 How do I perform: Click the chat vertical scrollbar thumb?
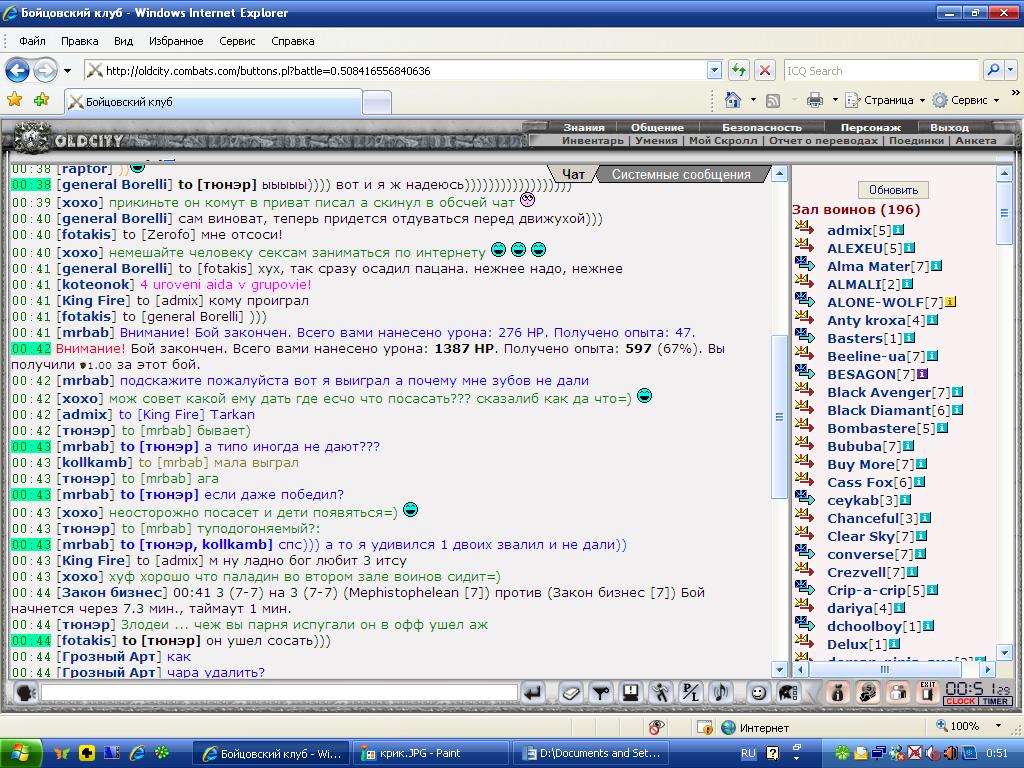coord(778,417)
